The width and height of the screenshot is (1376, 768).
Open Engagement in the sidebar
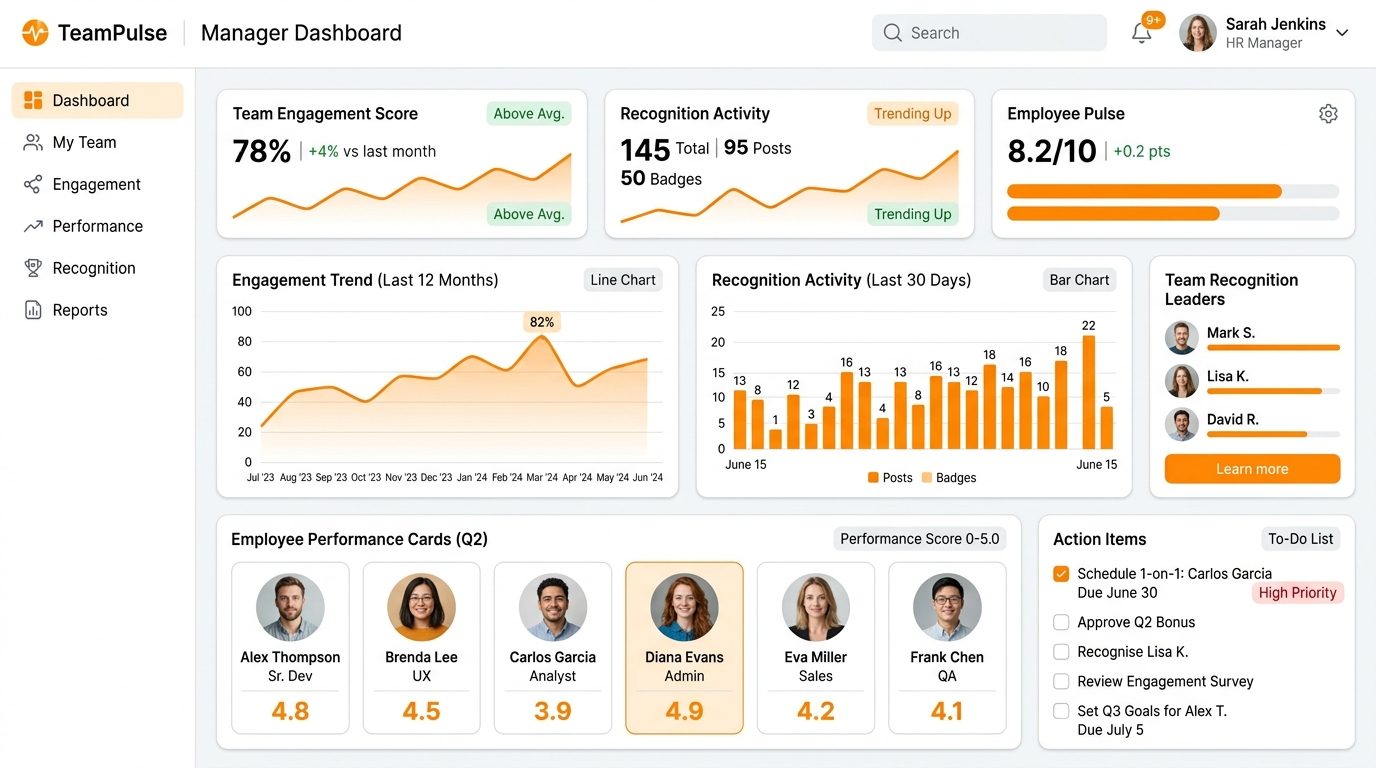[x=97, y=184]
